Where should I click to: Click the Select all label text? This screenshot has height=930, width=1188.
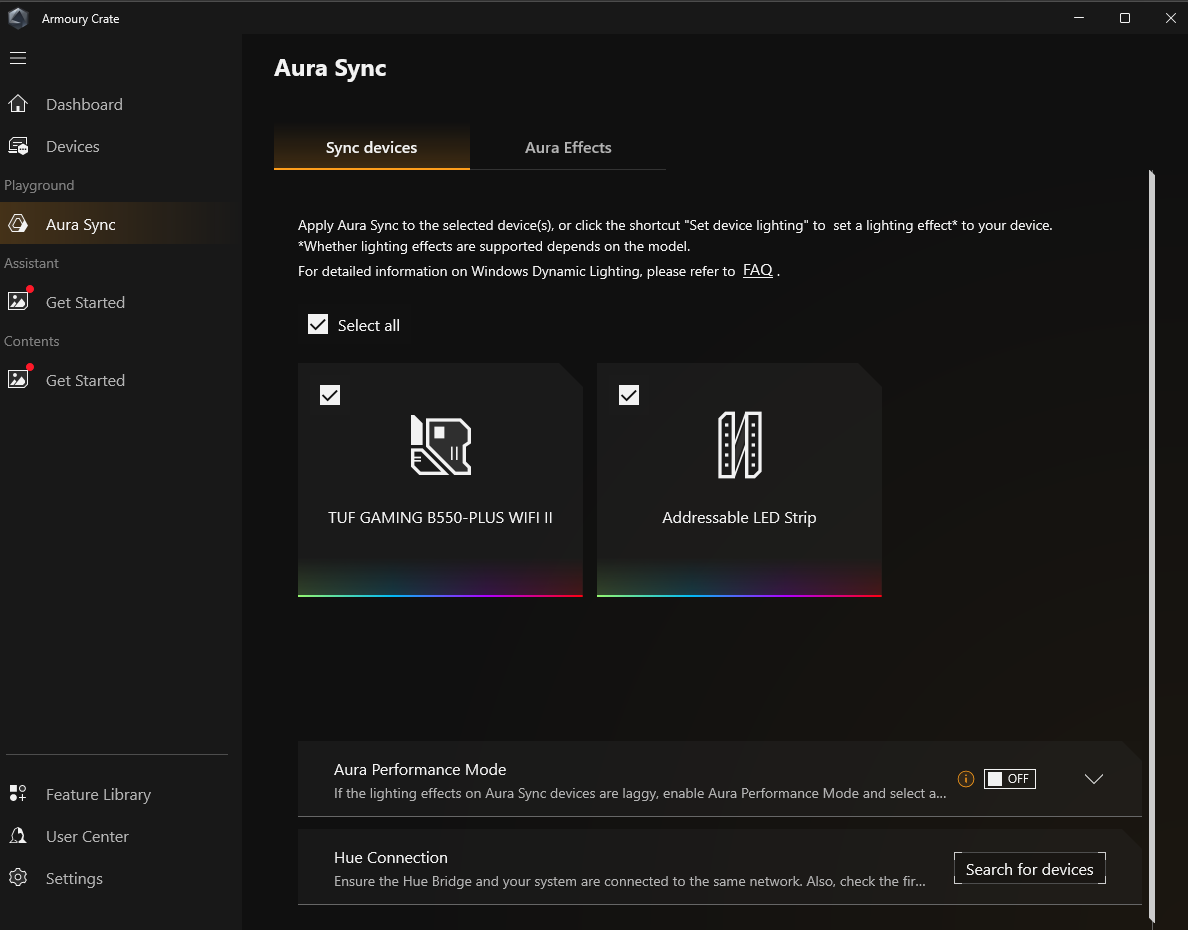[x=368, y=326]
